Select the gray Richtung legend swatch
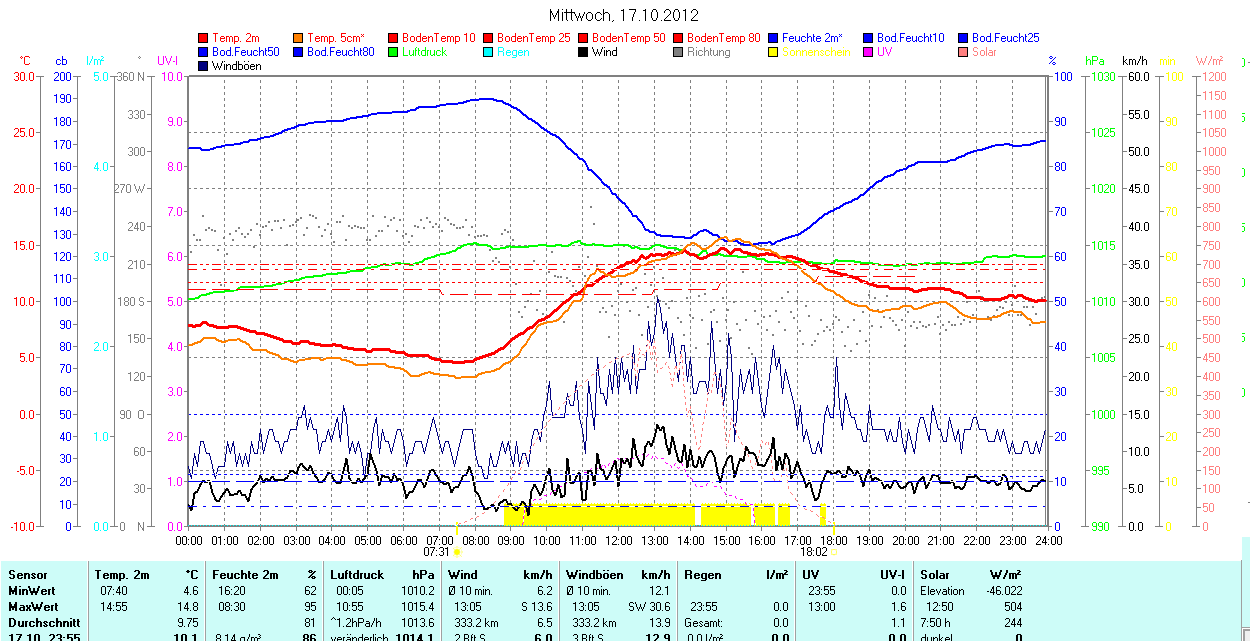This screenshot has width=1250, height=641. pos(679,52)
